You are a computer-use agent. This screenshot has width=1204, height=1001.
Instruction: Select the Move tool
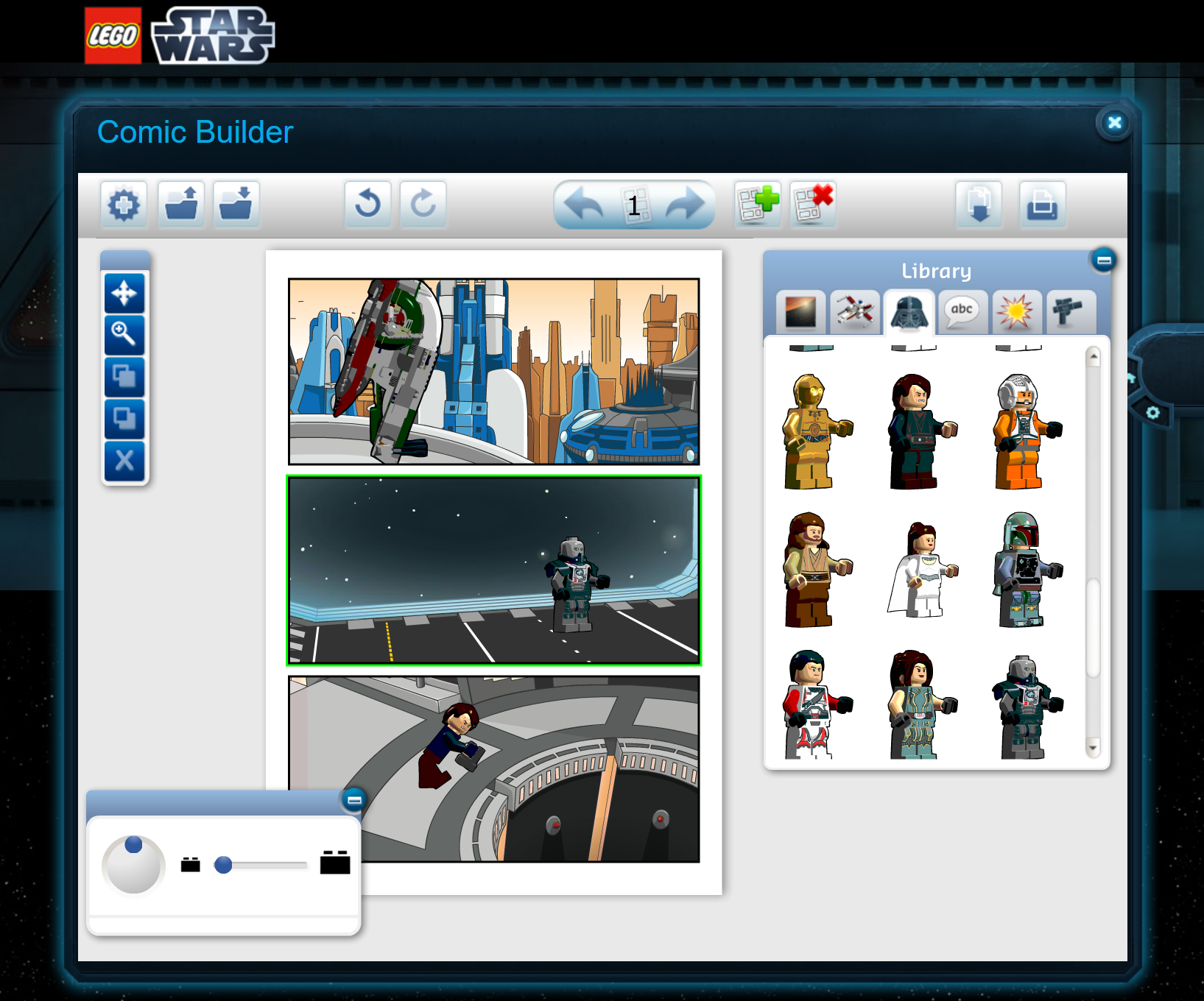point(124,293)
